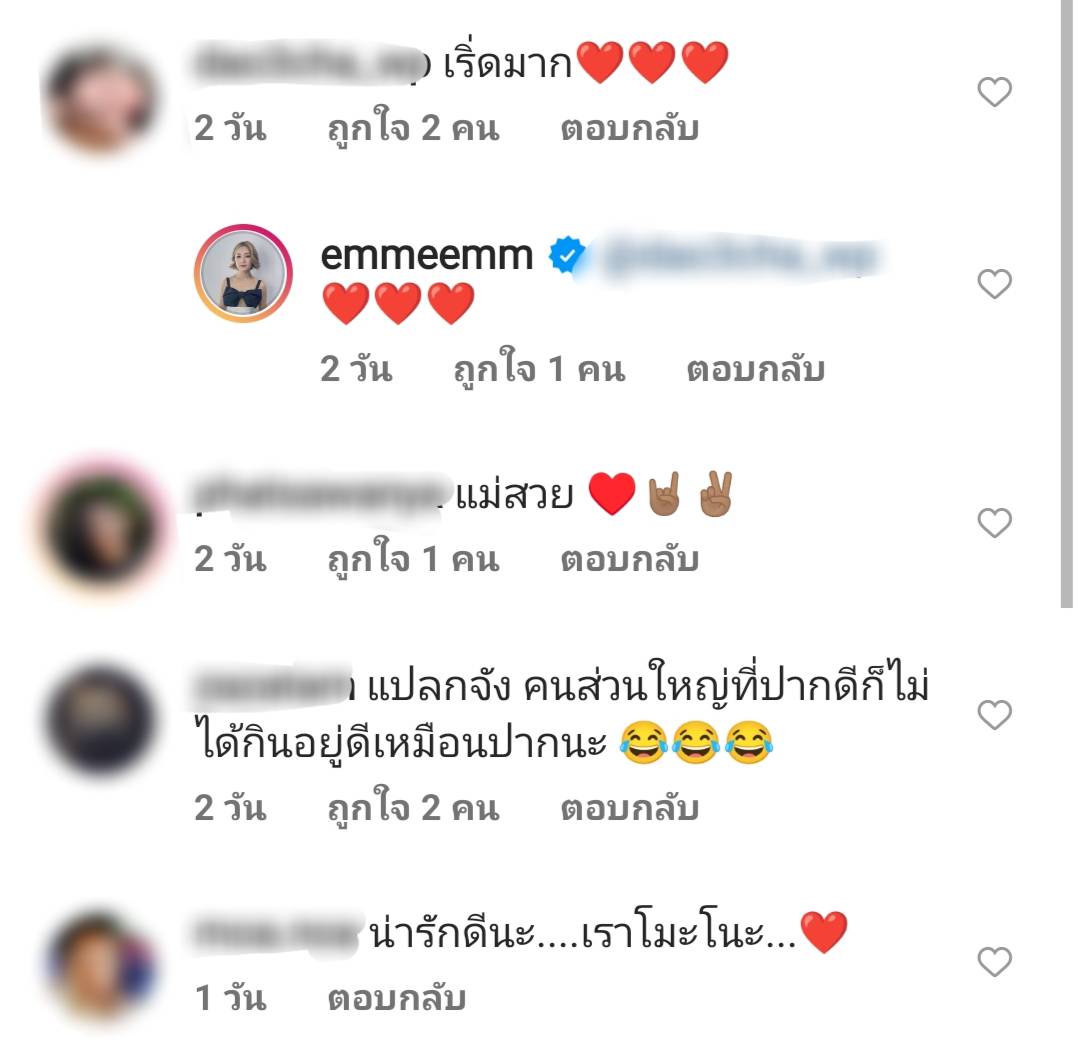Like the แม่สวย comment with heart icon
1079x1049 pixels.
point(994,523)
